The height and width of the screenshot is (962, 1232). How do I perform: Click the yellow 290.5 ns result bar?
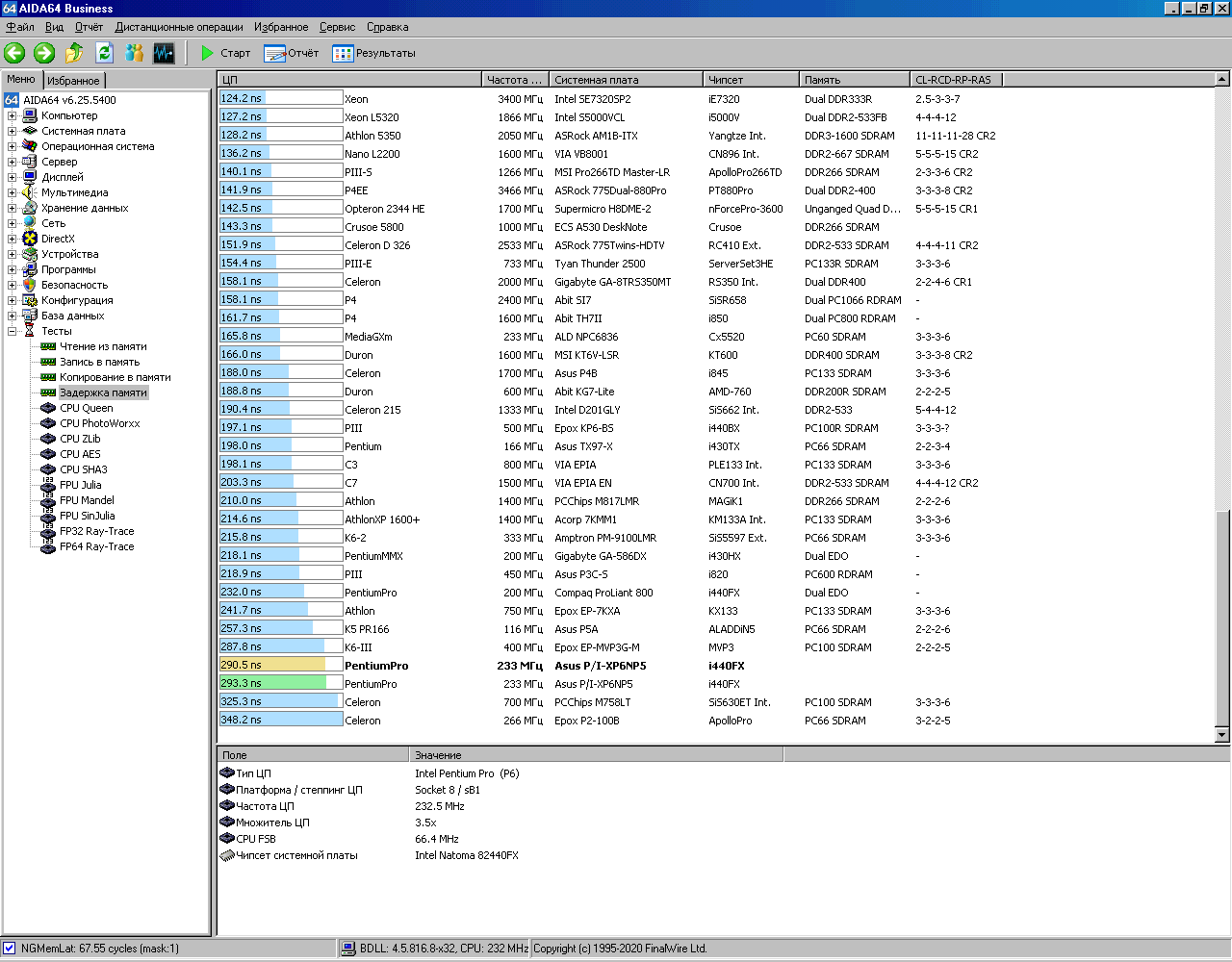pyautogui.click(x=272, y=665)
